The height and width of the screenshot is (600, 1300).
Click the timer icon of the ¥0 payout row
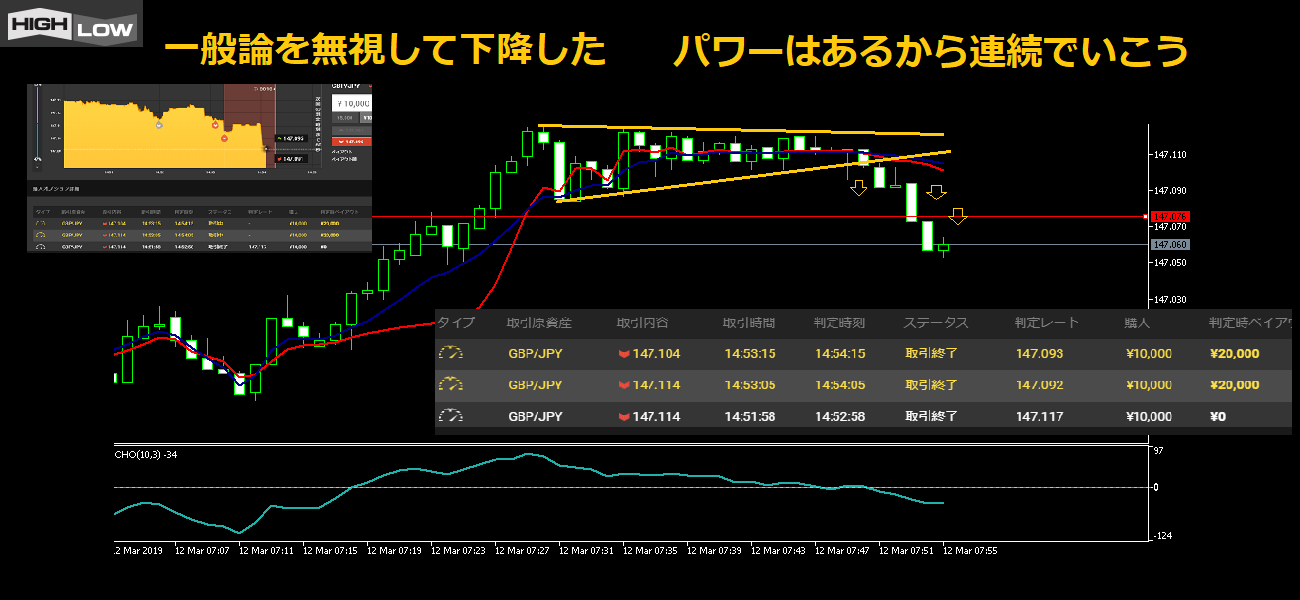(x=451, y=417)
